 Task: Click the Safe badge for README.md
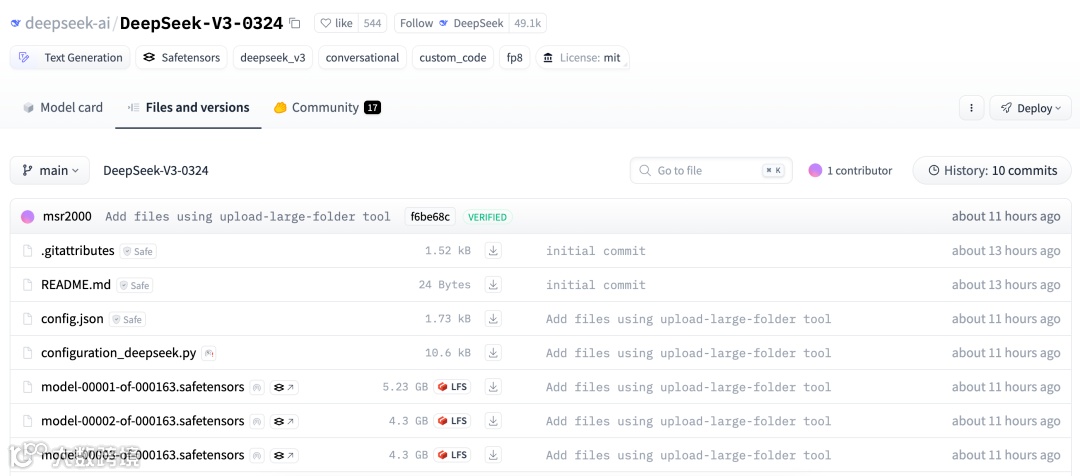tap(134, 285)
